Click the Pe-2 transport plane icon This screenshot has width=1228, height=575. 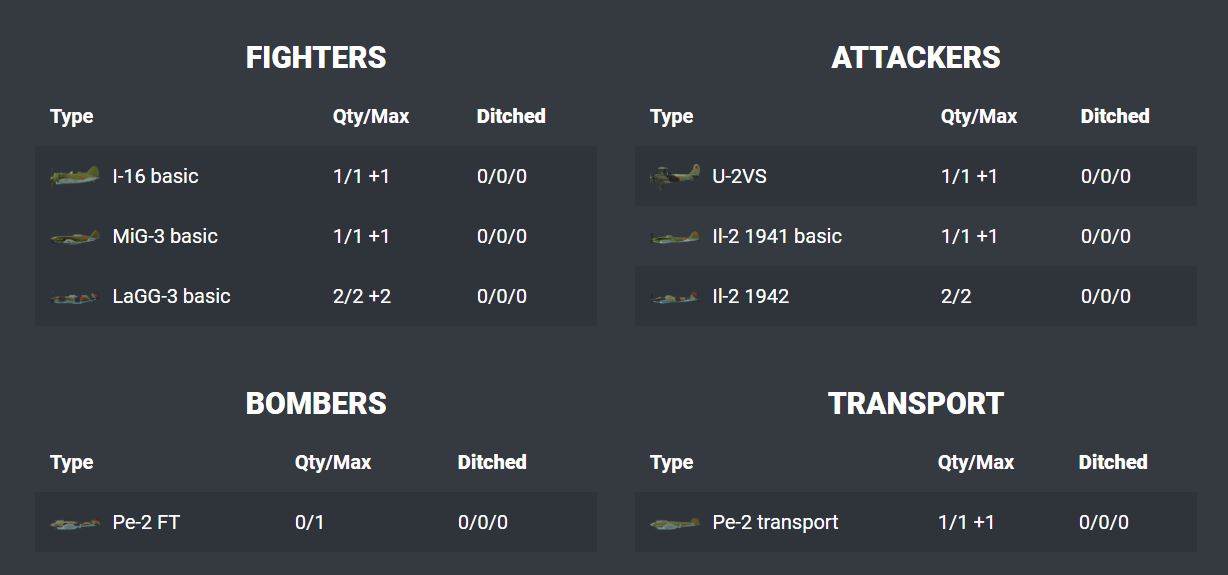pos(675,522)
